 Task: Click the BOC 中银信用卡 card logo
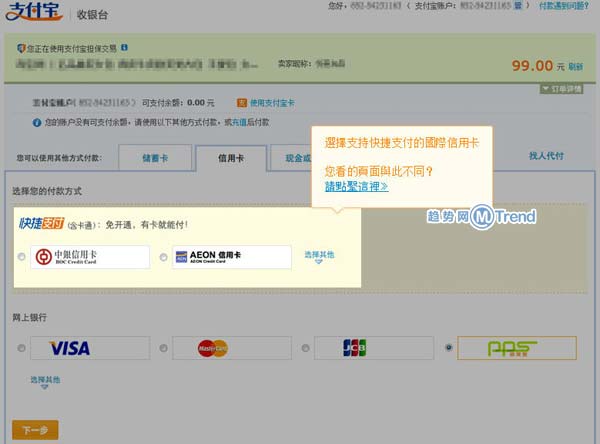click(x=89, y=257)
